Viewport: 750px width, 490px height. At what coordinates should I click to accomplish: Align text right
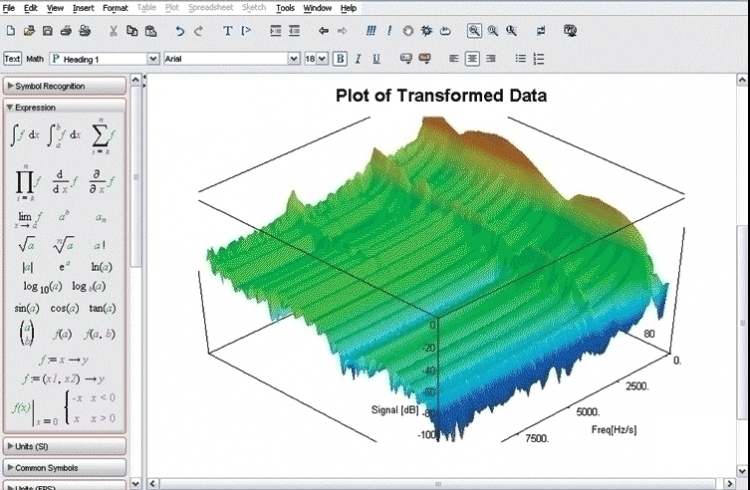click(x=490, y=59)
